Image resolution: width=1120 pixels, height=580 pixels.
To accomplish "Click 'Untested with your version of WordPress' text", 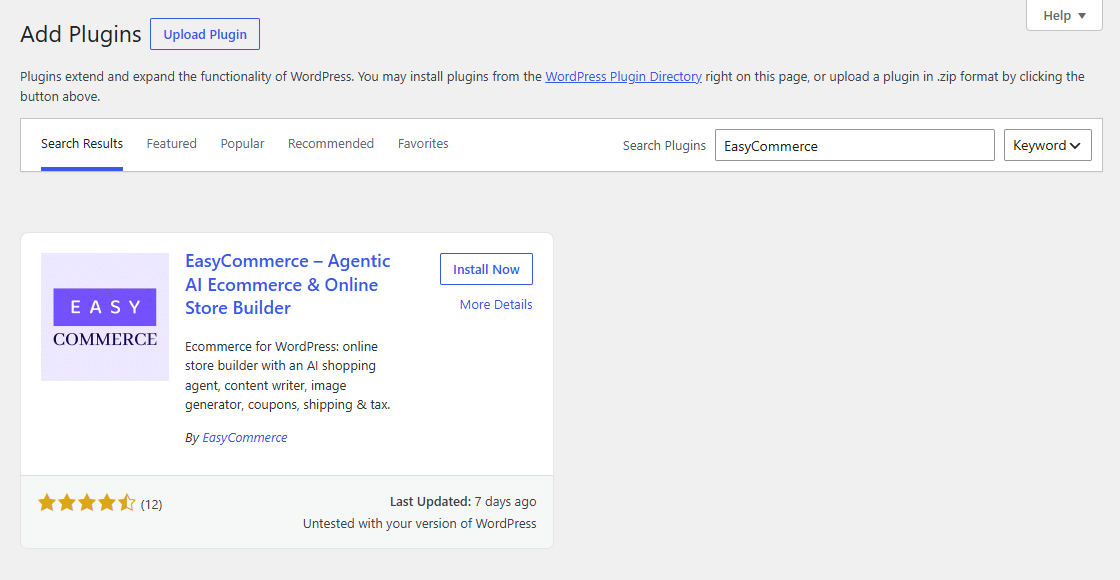I will [419, 524].
